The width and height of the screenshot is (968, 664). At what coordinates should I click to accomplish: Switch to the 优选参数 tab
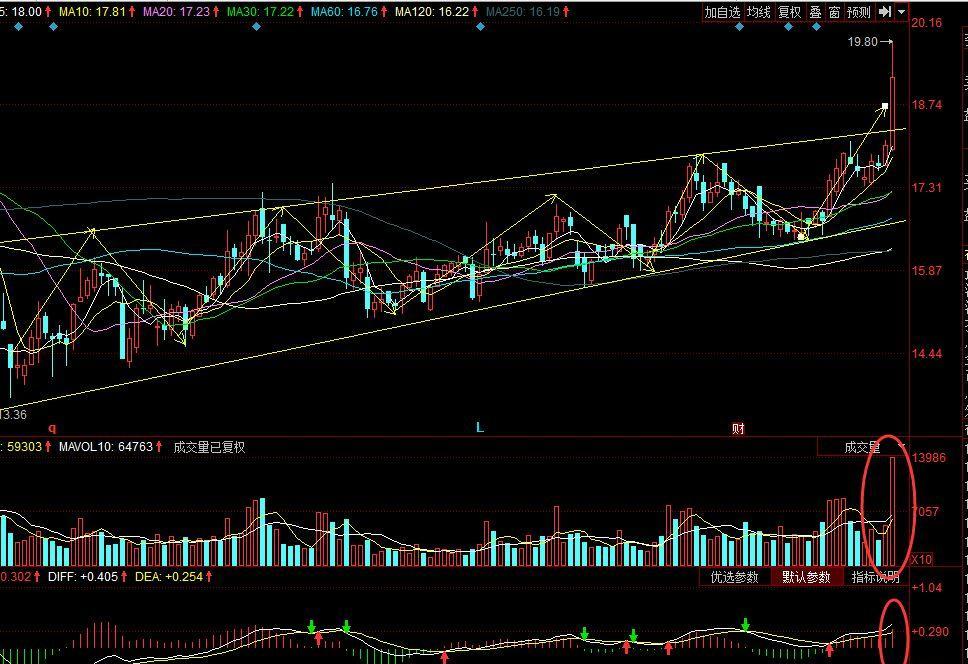coord(734,577)
